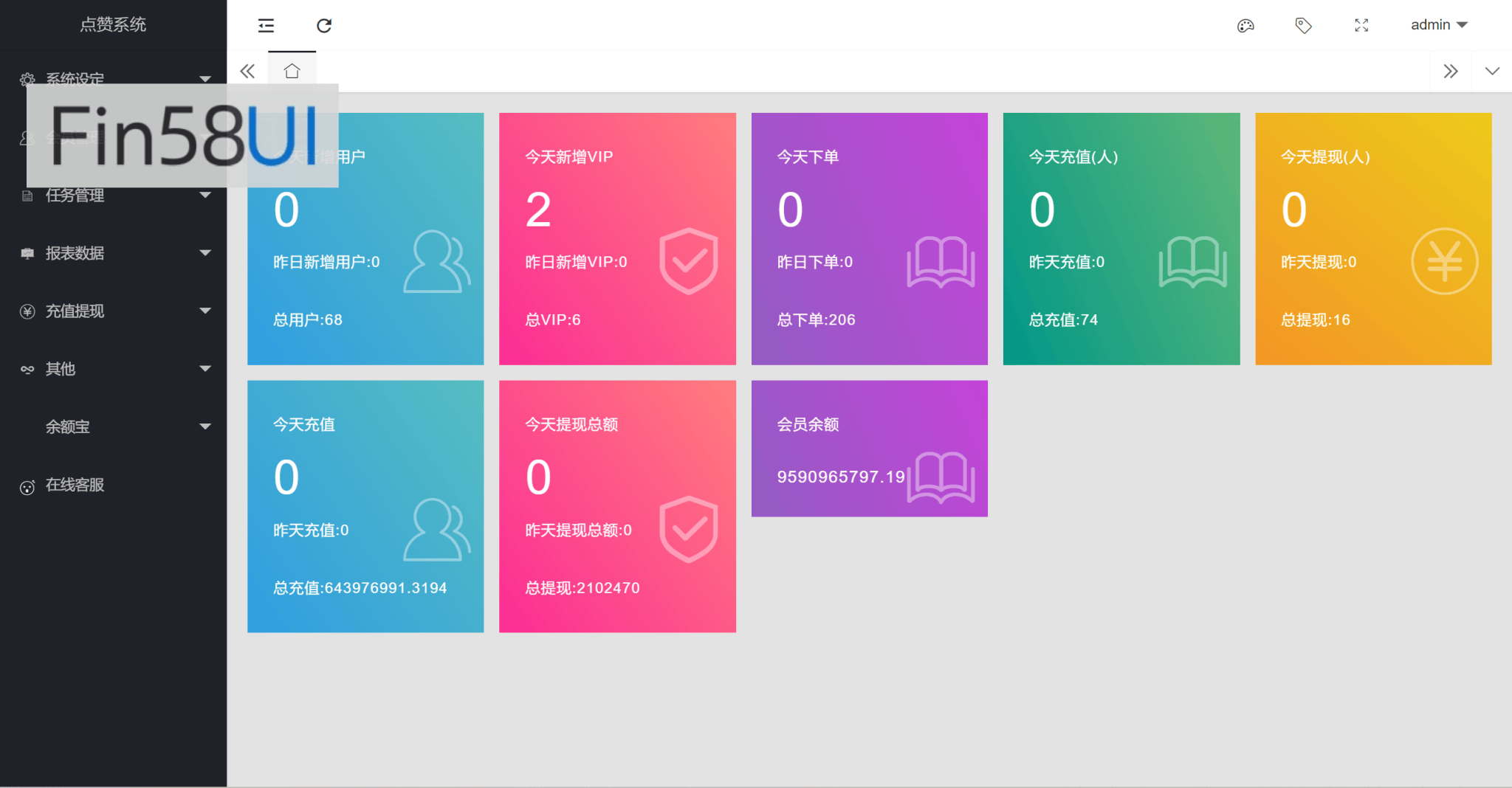
Task: Click the yen icon on 今天提现(人) card
Action: tap(1444, 261)
